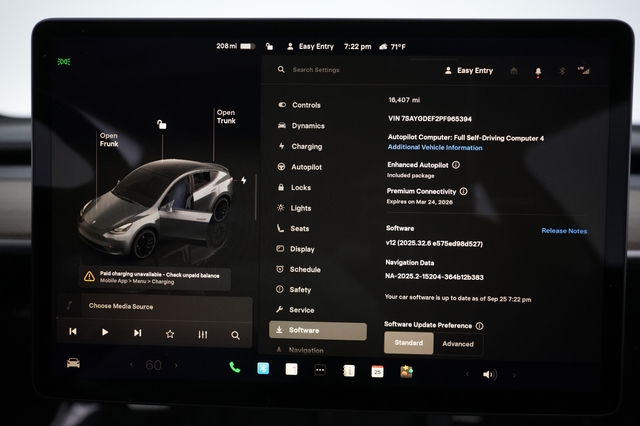Tap the HomeLink garage icon

[514, 71]
